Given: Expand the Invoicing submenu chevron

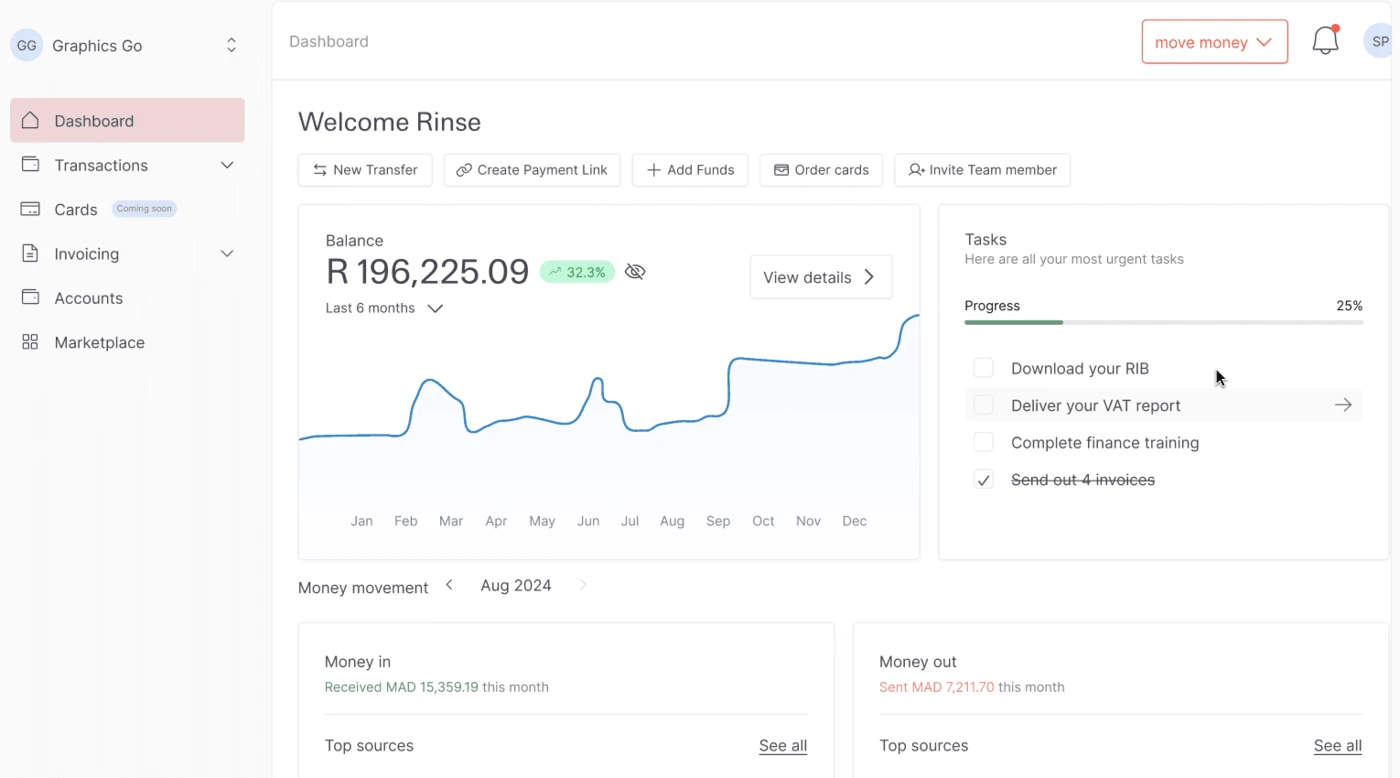Looking at the screenshot, I should [227, 254].
